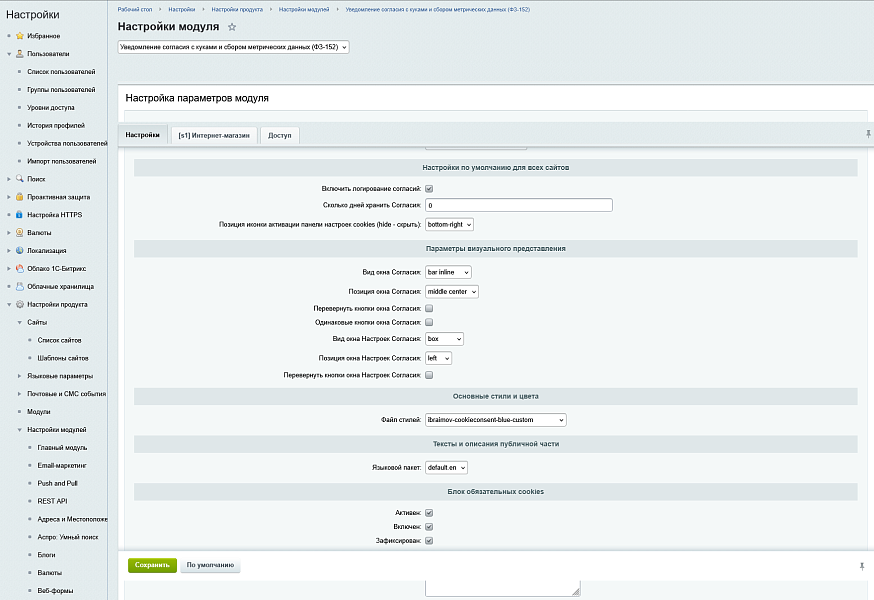The height and width of the screenshot is (600, 874).
Task: Open the Вид окна Согласия dropdown
Action: [x=448, y=272]
